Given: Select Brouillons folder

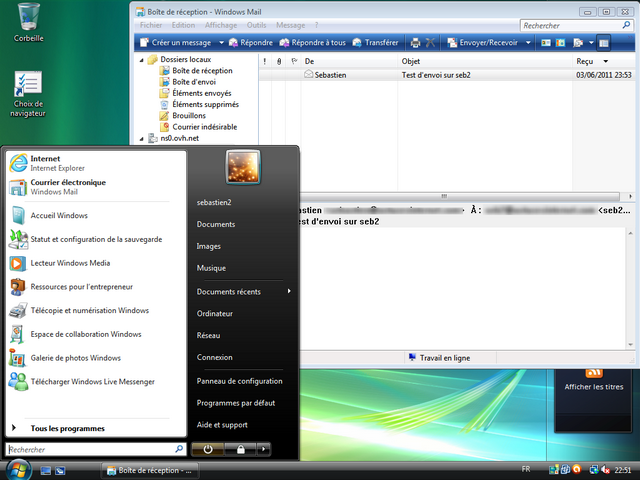Looking at the screenshot, I should click(183, 116).
